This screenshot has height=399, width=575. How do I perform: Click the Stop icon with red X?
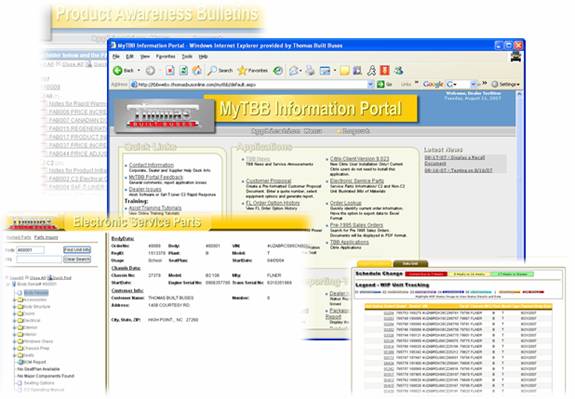(x=170, y=70)
